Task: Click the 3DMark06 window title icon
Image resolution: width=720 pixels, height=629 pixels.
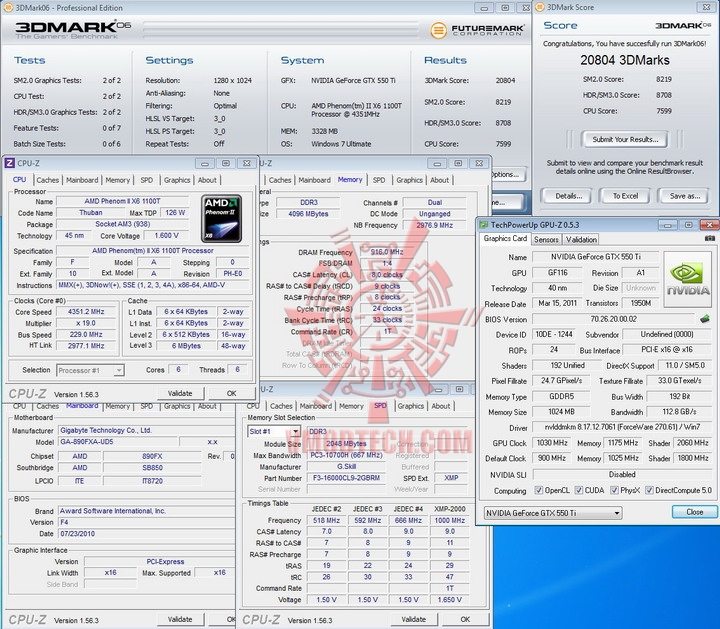Action: 8,7
